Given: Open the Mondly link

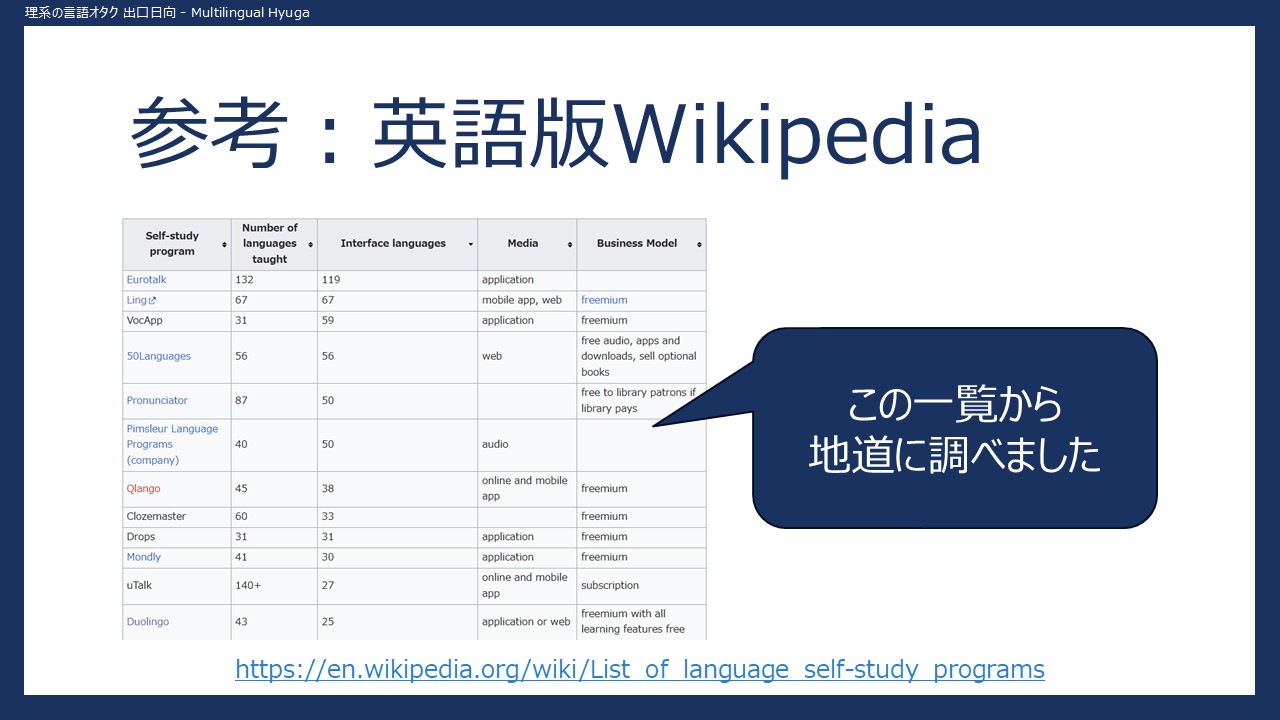Looking at the screenshot, I should 143,557.
